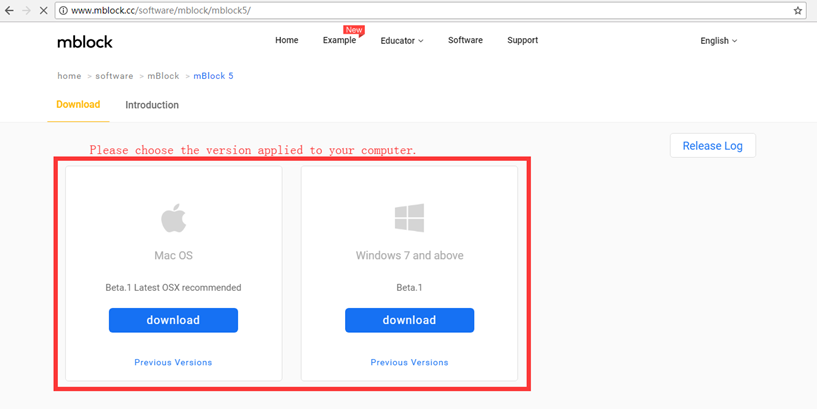Bookmark the page with the star icon
The image size is (817, 409).
coord(798,10)
